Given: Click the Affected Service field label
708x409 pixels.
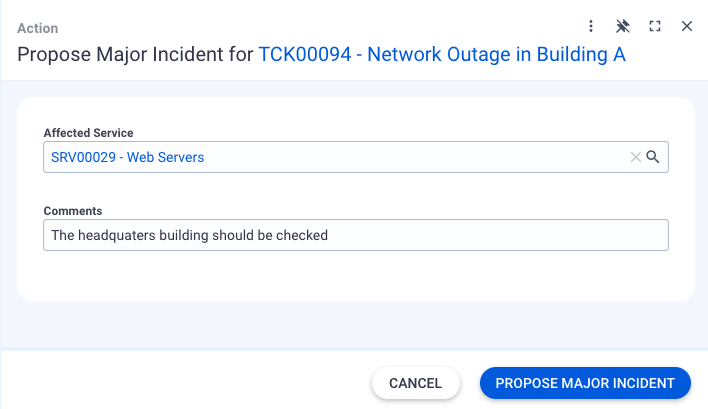Looking at the screenshot, I should tap(88, 133).
